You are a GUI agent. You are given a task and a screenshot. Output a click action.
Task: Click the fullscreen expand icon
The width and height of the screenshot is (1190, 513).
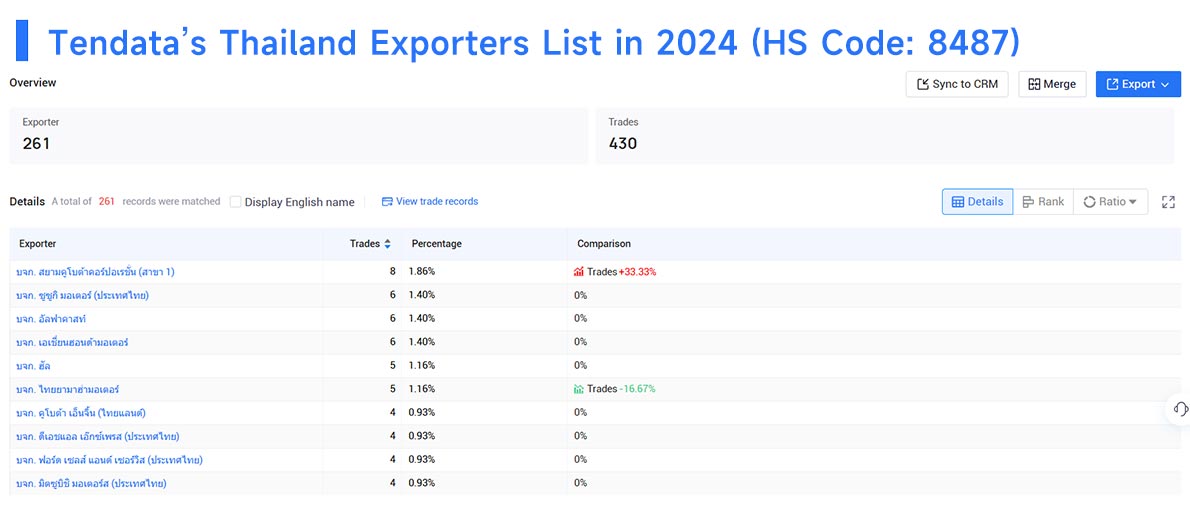coord(1168,202)
